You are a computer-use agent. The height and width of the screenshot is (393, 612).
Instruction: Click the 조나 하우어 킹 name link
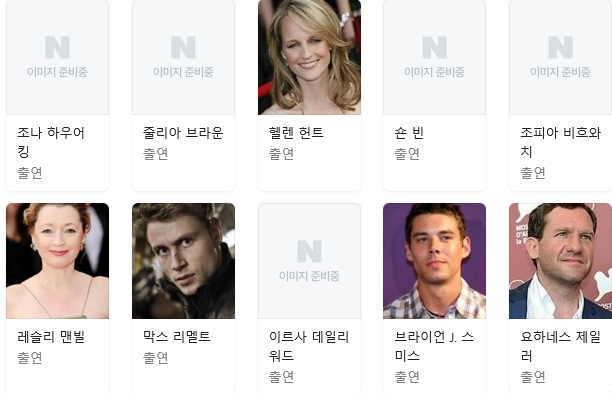[x=51, y=142]
